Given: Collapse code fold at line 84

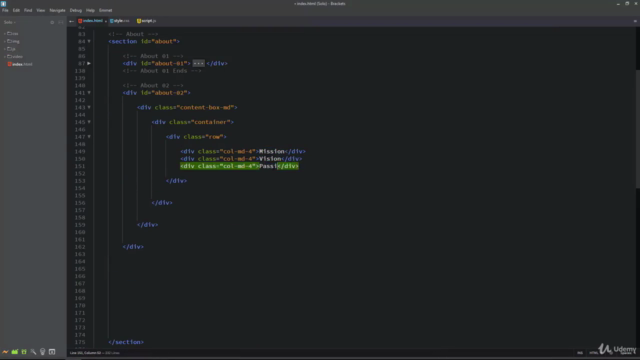Looking at the screenshot, I should click(89, 41).
